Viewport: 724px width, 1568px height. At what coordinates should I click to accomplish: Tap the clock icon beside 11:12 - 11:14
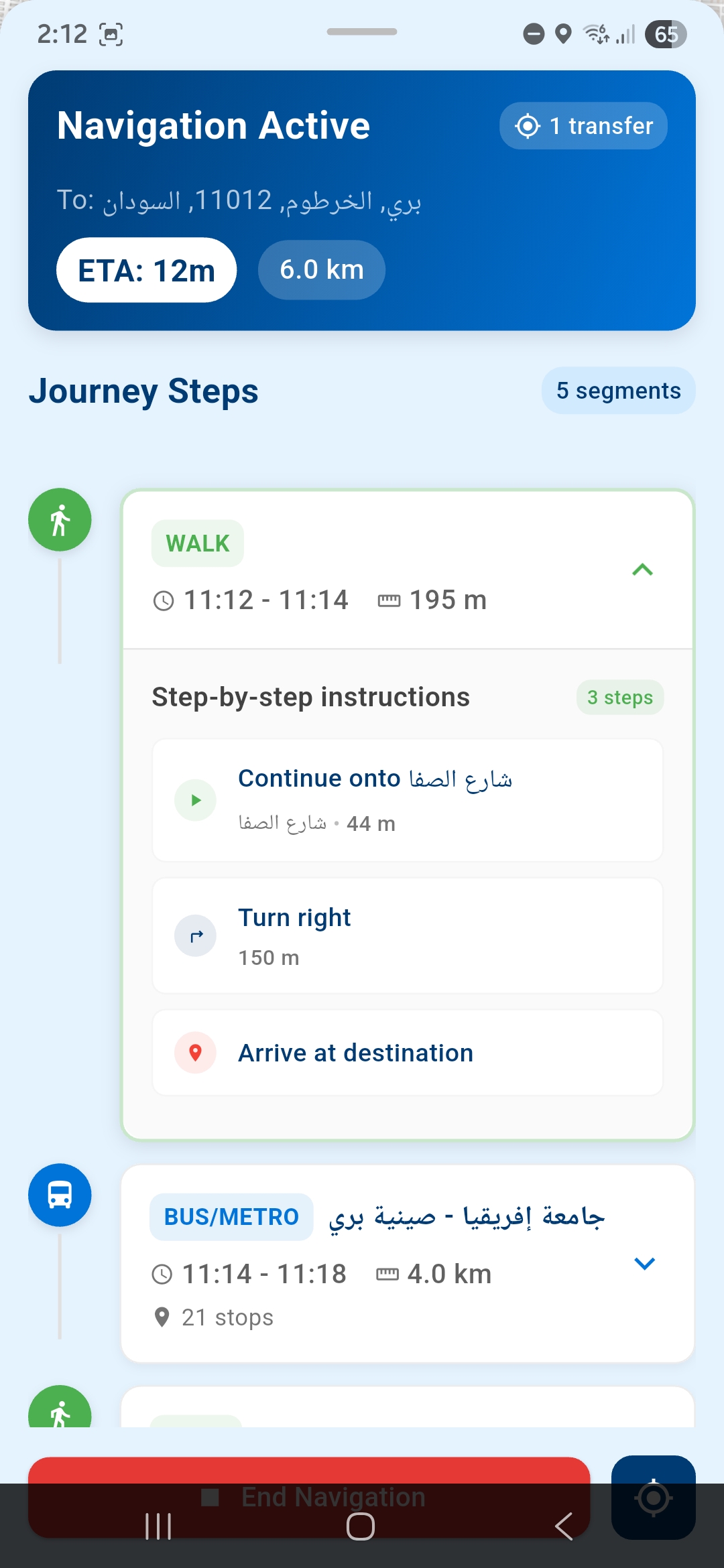tap(164, 600)
